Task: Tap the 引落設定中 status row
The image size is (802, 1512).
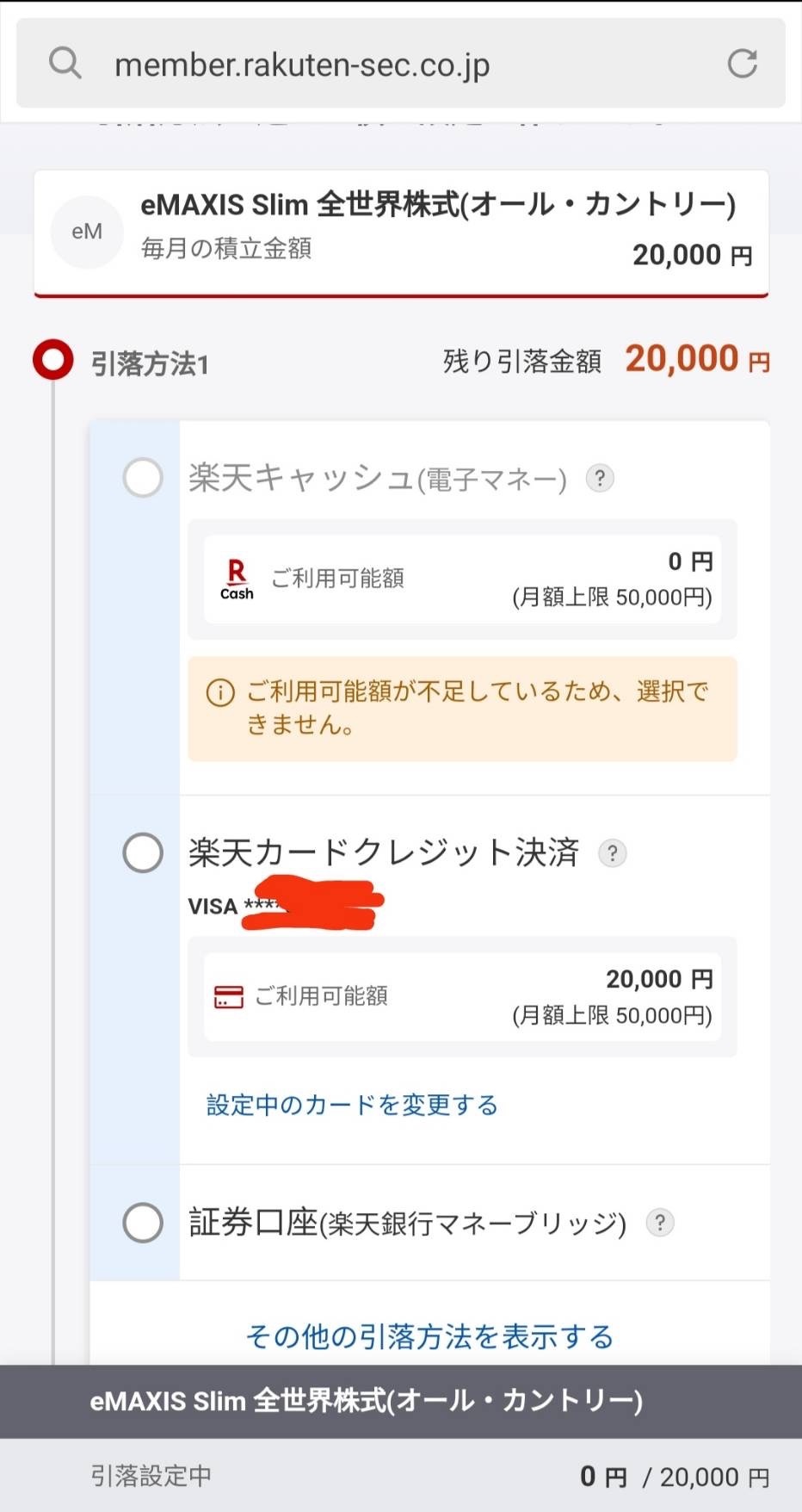Action: 401,1476
